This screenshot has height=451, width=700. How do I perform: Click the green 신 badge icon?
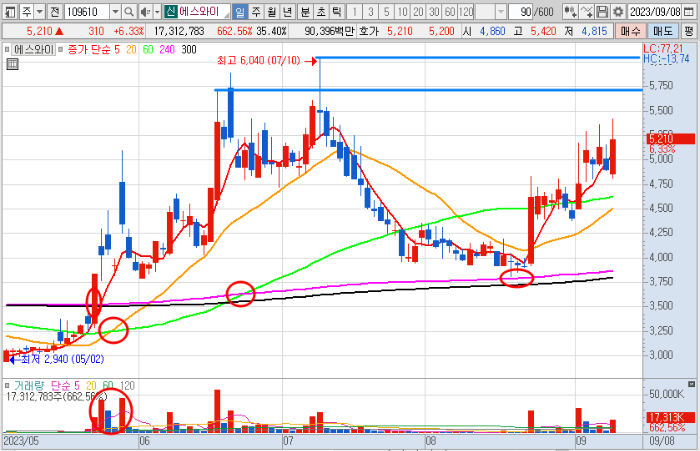coord(170,11)
